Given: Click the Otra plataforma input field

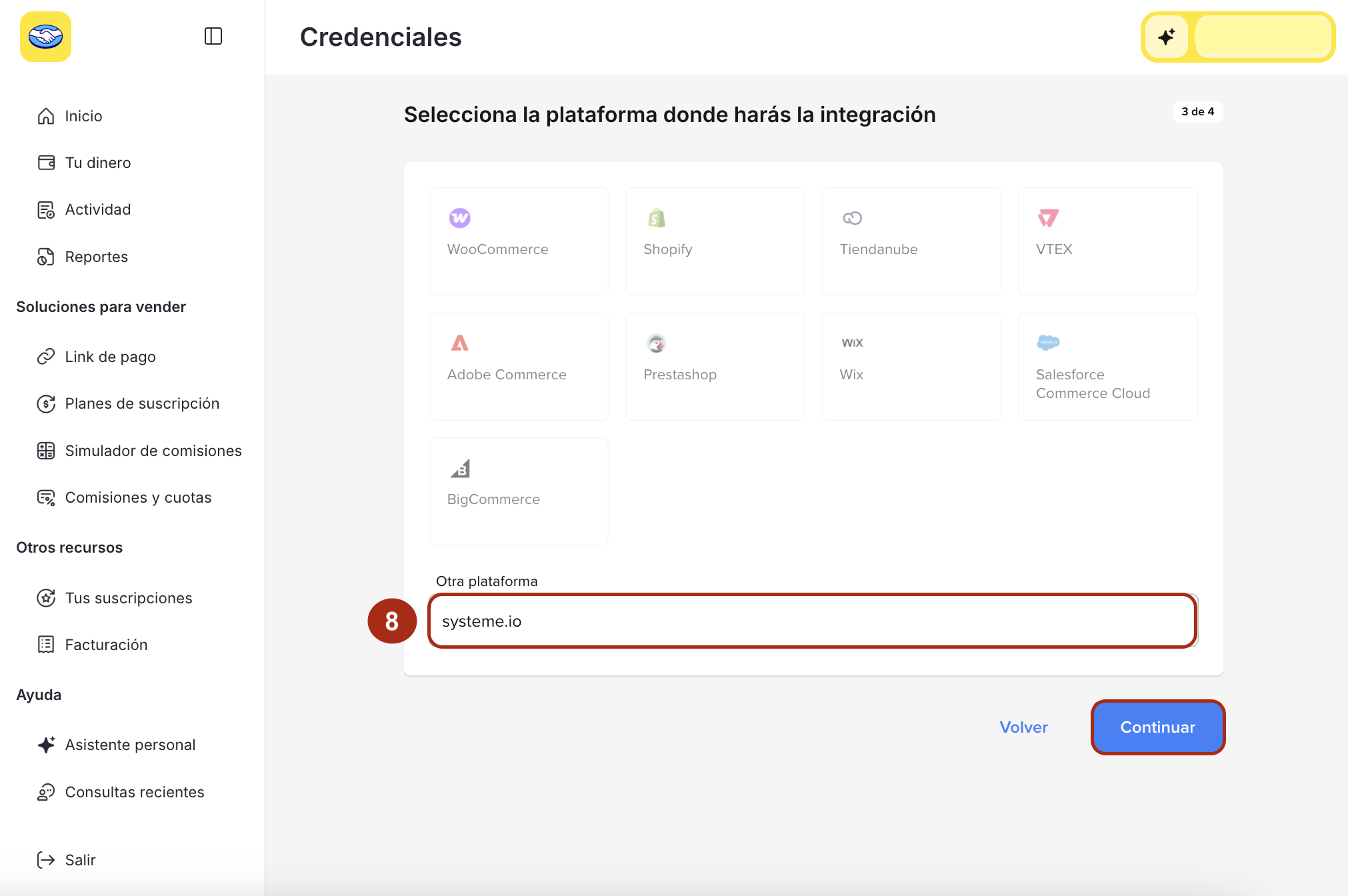Looking at the screenshot, I should 813,621.
